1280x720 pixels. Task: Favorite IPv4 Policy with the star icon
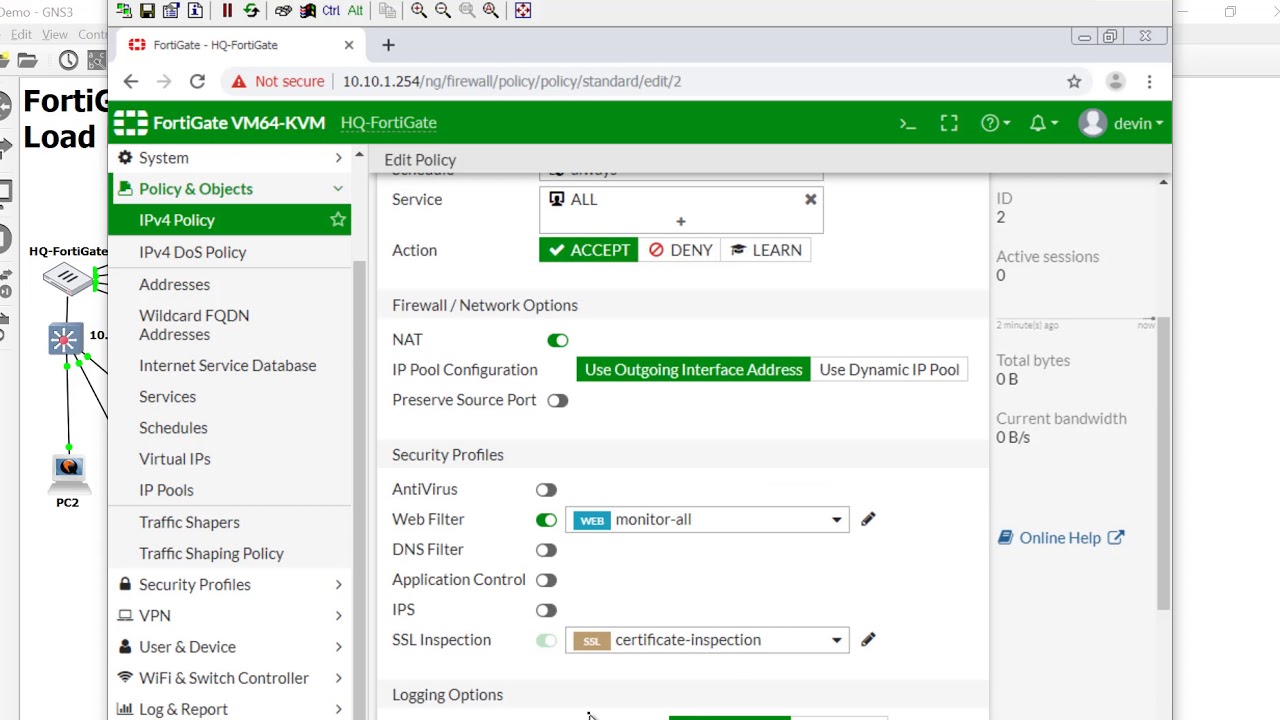[338, 219]
